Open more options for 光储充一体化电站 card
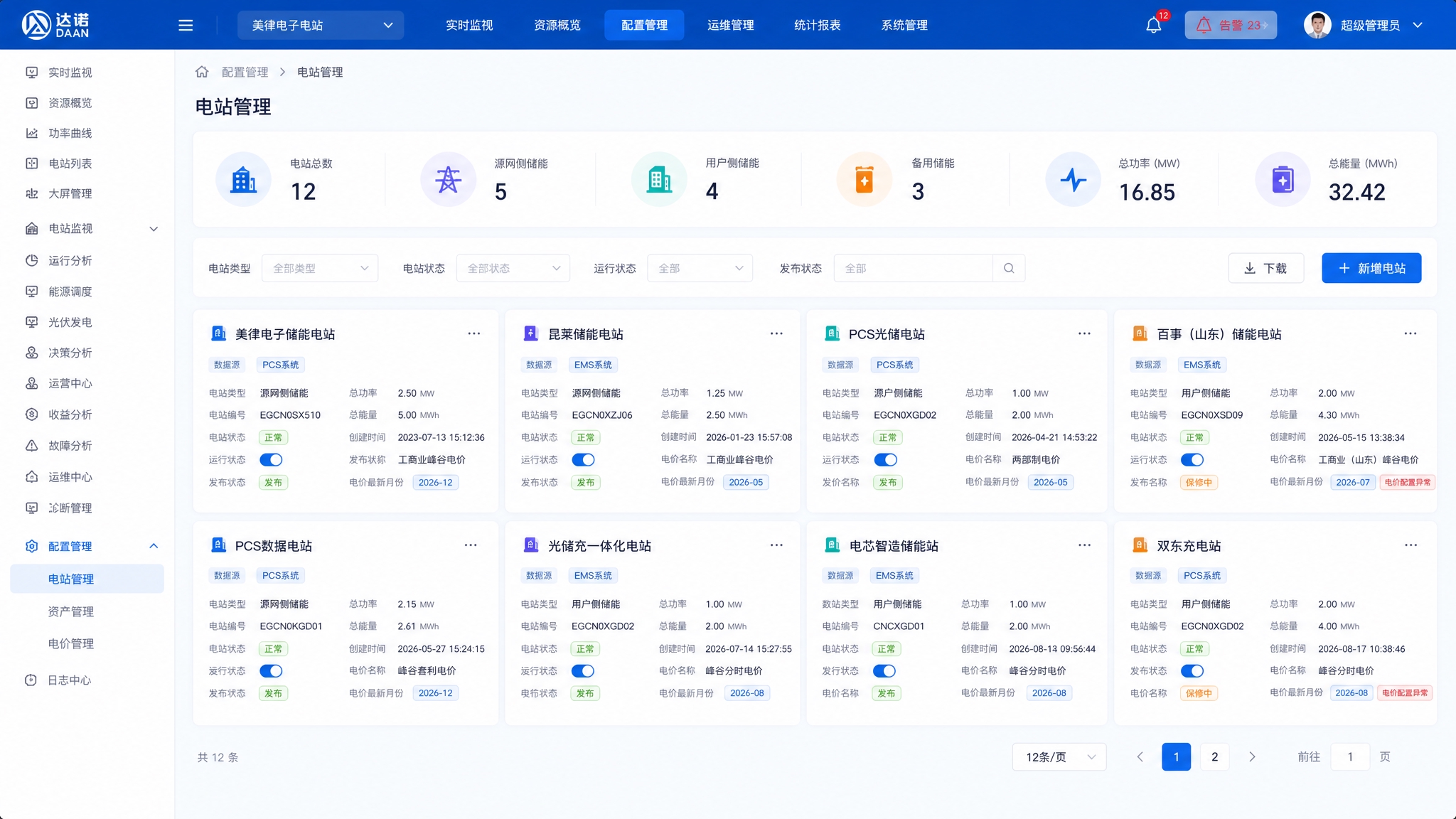The image size is (1456, 819). pos(776,545)
